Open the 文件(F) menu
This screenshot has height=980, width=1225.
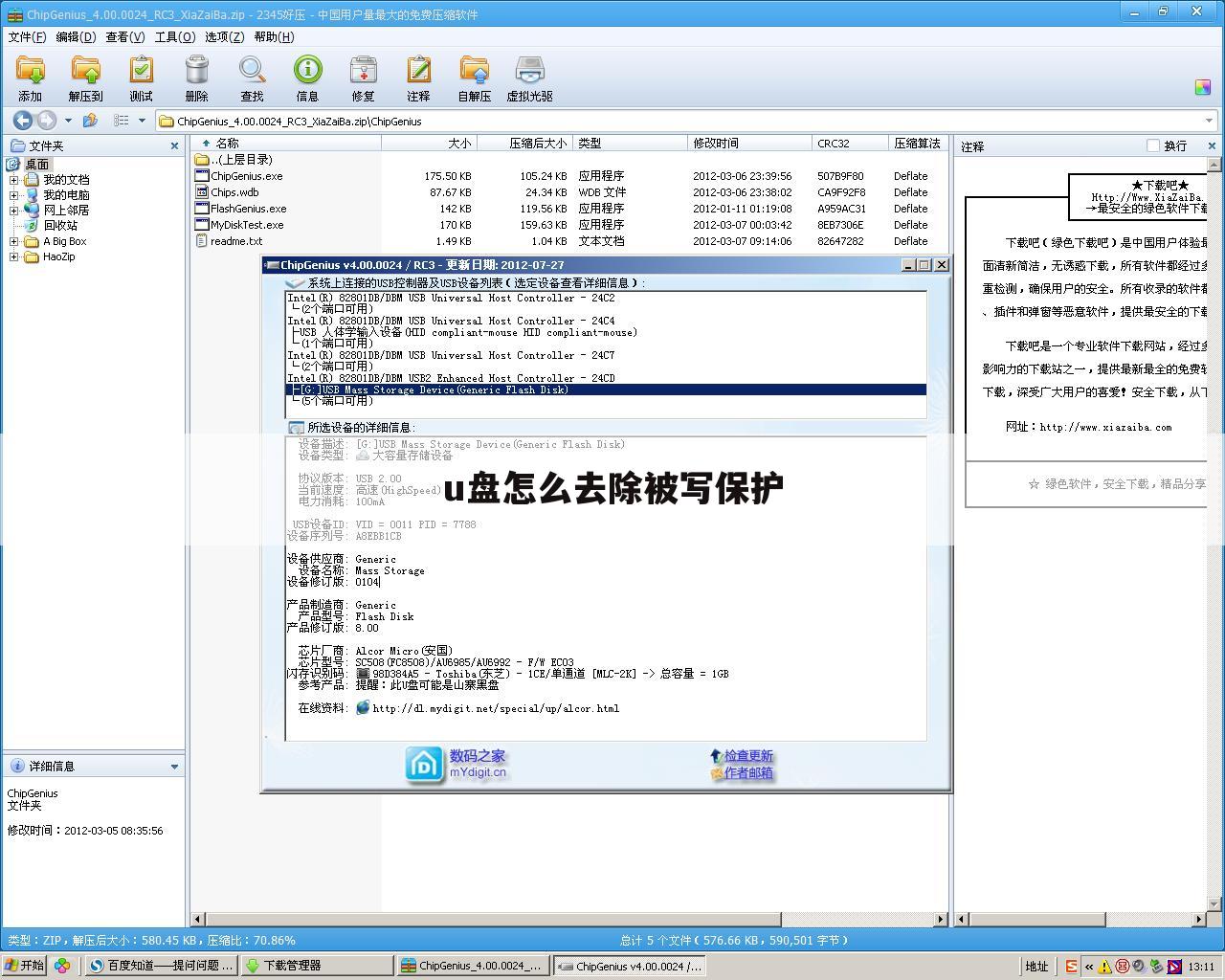click(x=27, y=36)
